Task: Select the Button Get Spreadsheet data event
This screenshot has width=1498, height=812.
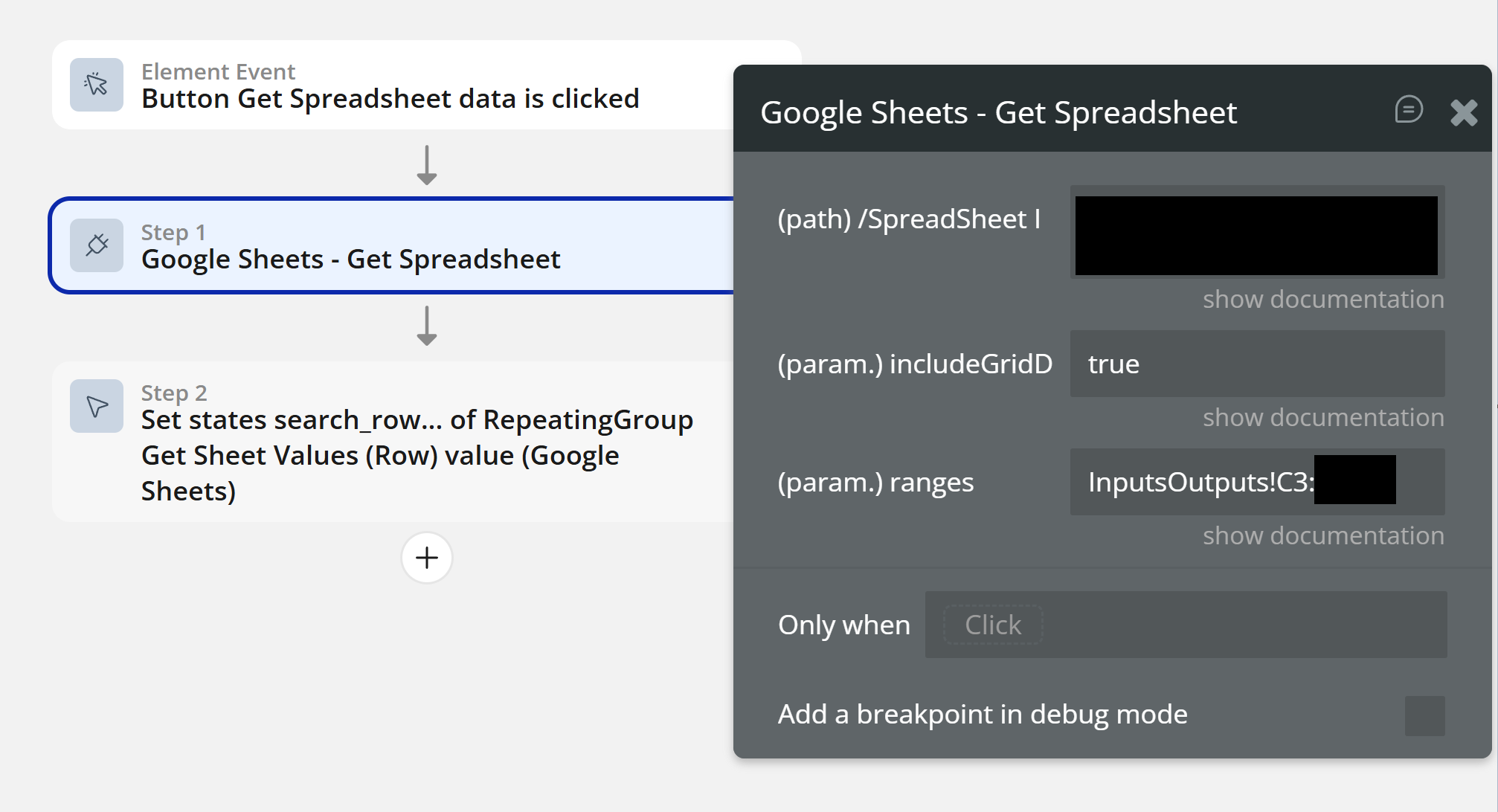Action: [390, 98]
